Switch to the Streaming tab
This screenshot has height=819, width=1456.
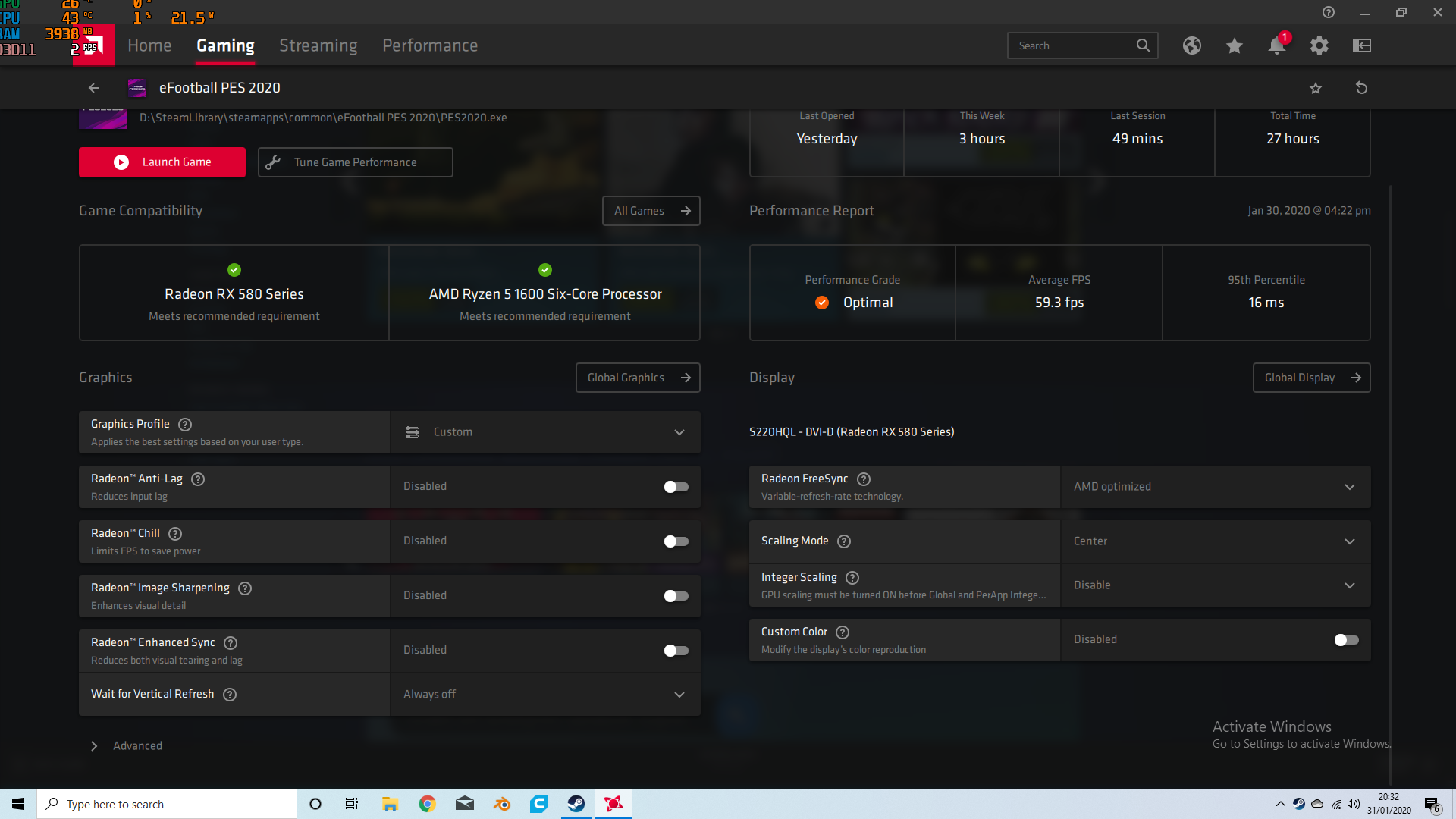[318, 45]
